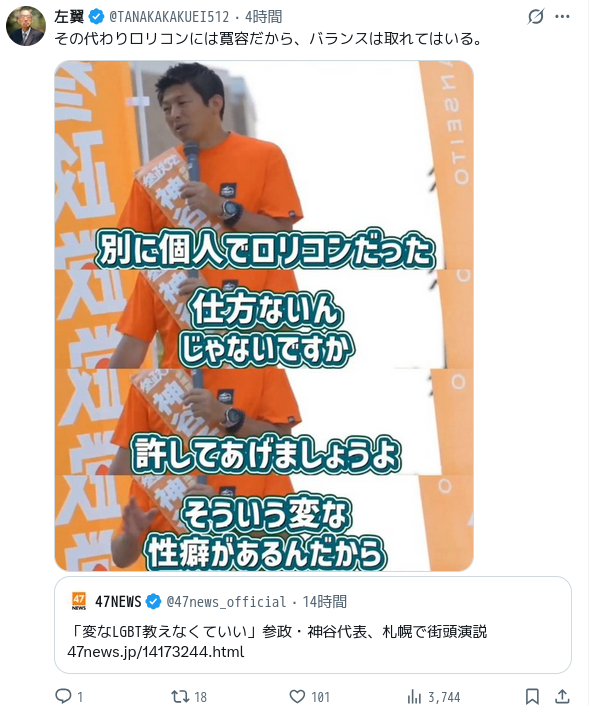This screenshot has width=597, height=705.
Task: Repost this post via retweet icon
Action: tap(180, 696)
